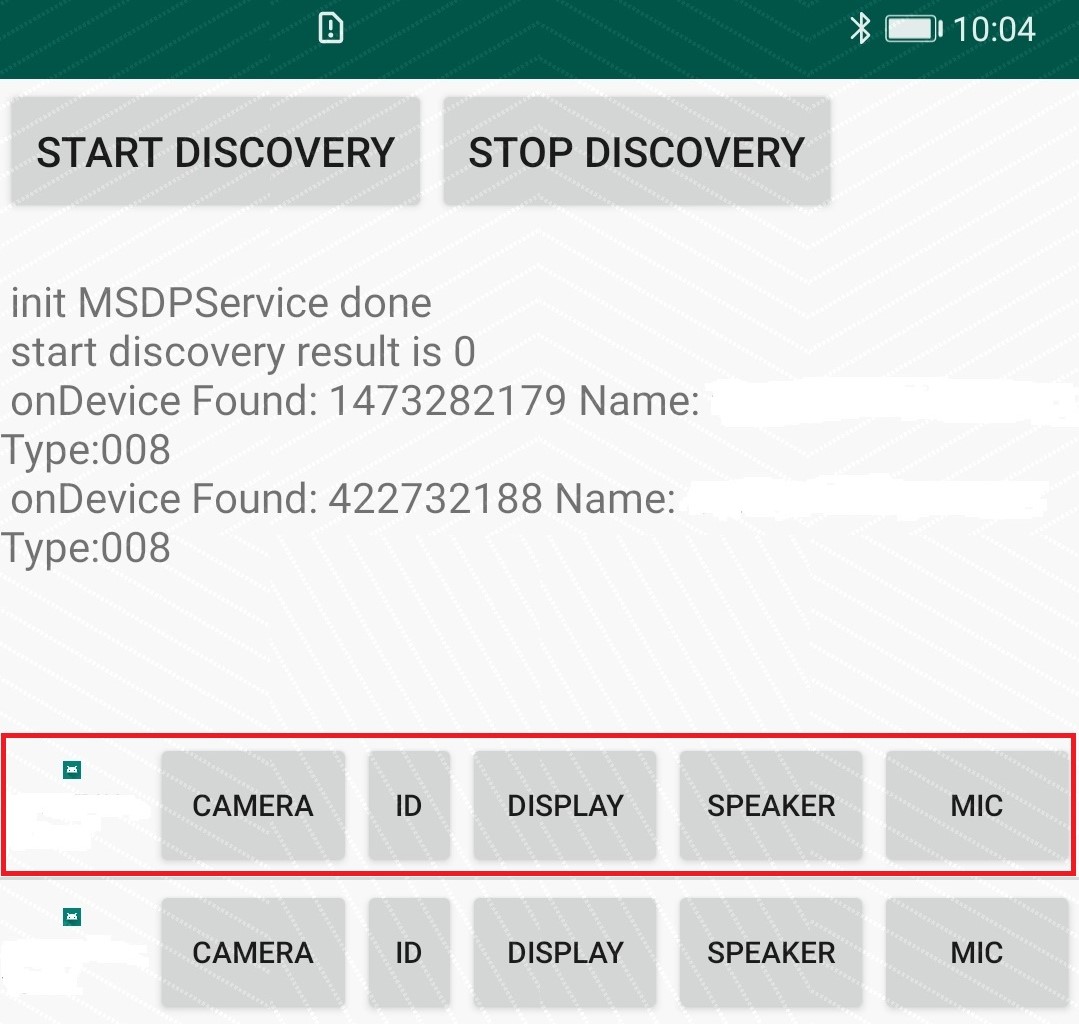This screenshot has width=1079, height=1024.
Task: Select CAMERA in the first device row
Action: pos(253,805)
